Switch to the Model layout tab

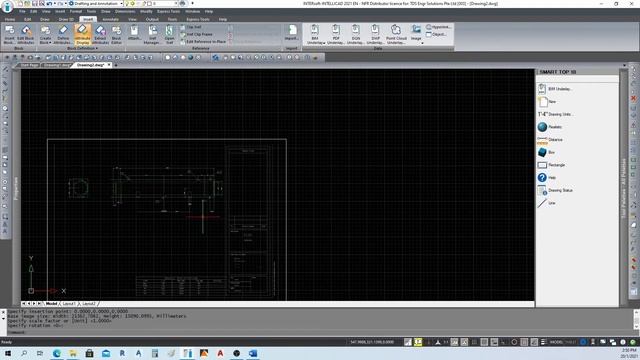click(51, 304)
